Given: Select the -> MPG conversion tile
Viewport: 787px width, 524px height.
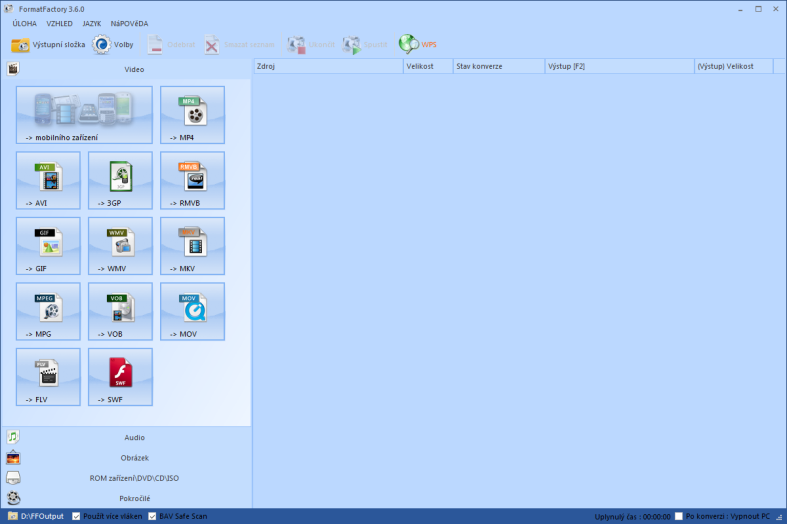Looking at the screenshot, I should click(48, 312).
